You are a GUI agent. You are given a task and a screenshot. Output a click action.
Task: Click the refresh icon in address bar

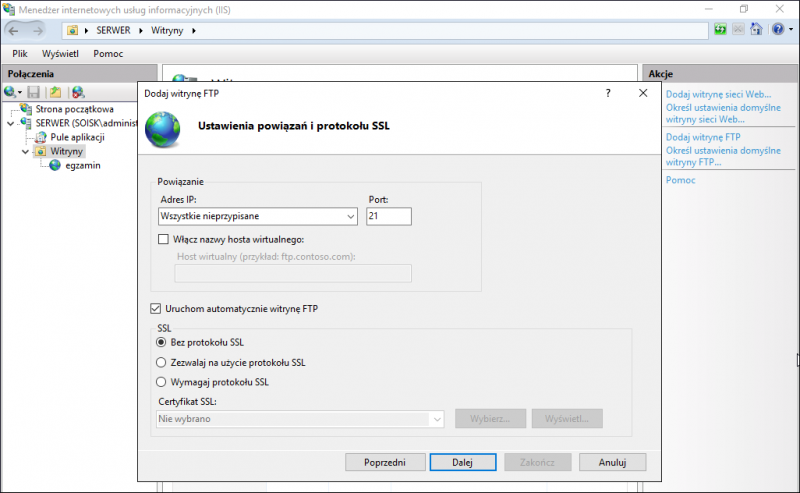(x=720, y=29)
